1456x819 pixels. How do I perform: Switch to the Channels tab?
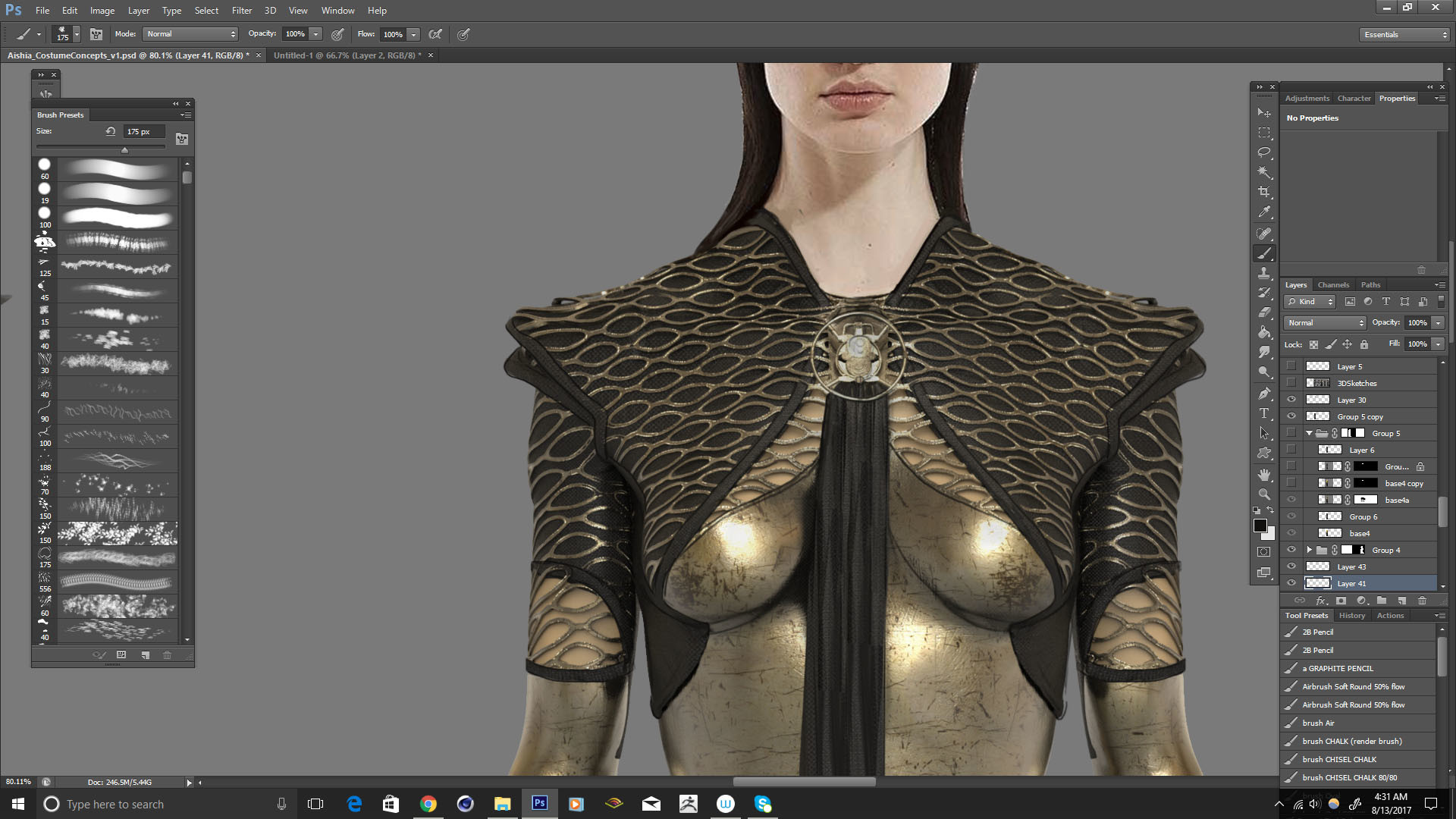[x=1333, y=284]
